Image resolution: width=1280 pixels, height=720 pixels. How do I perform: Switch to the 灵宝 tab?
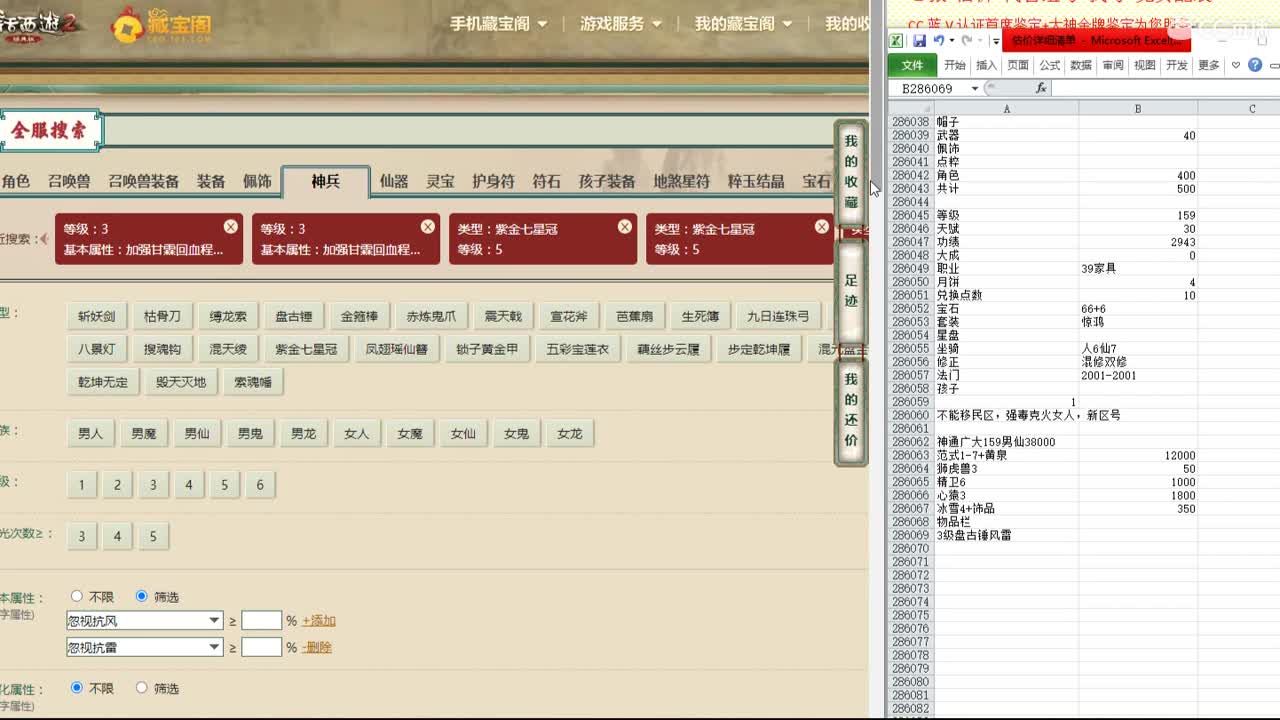pyautogui.click(x=440, y=181)
